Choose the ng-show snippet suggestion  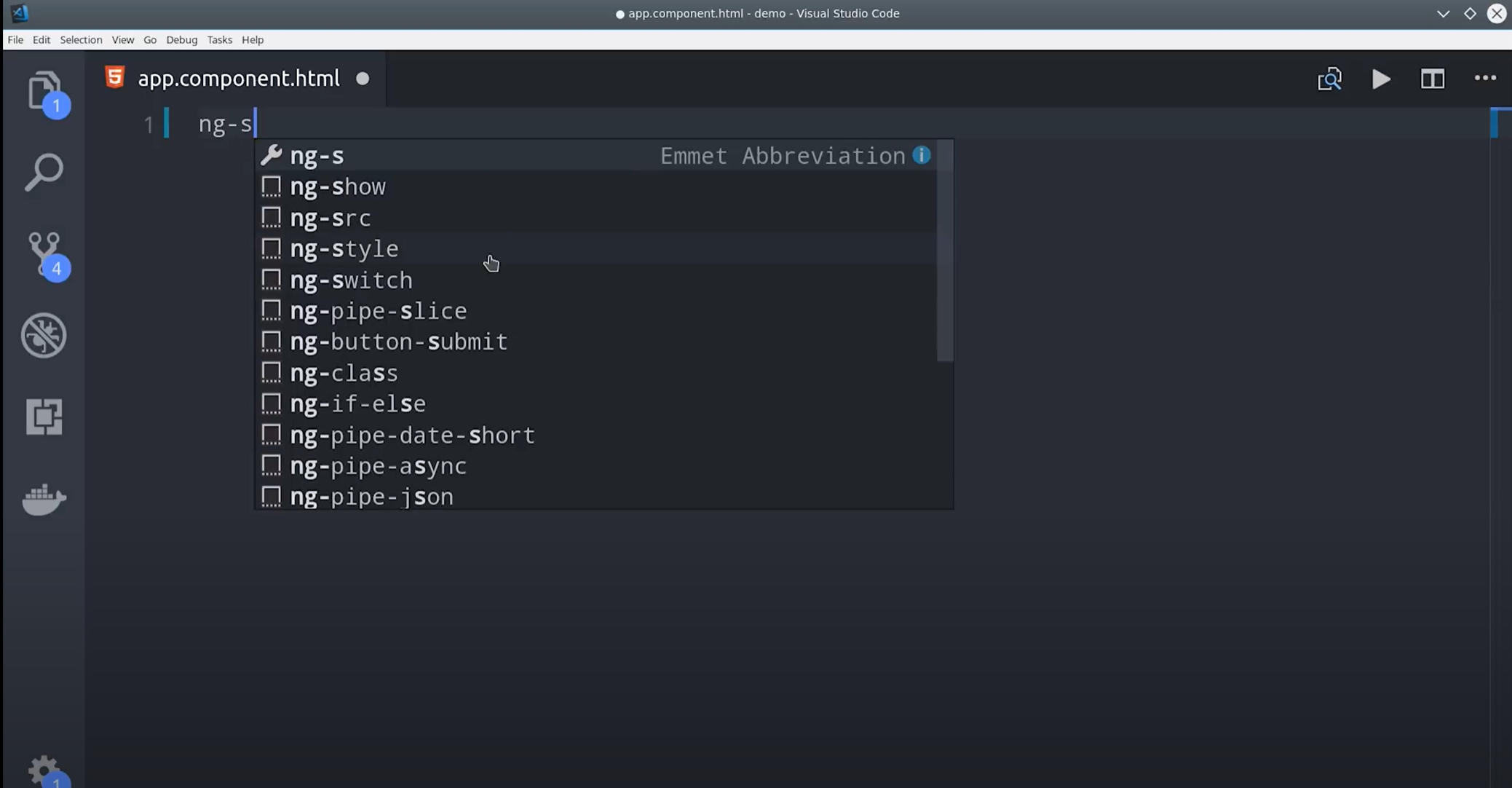pyautogui.click(x=338, y=187)
